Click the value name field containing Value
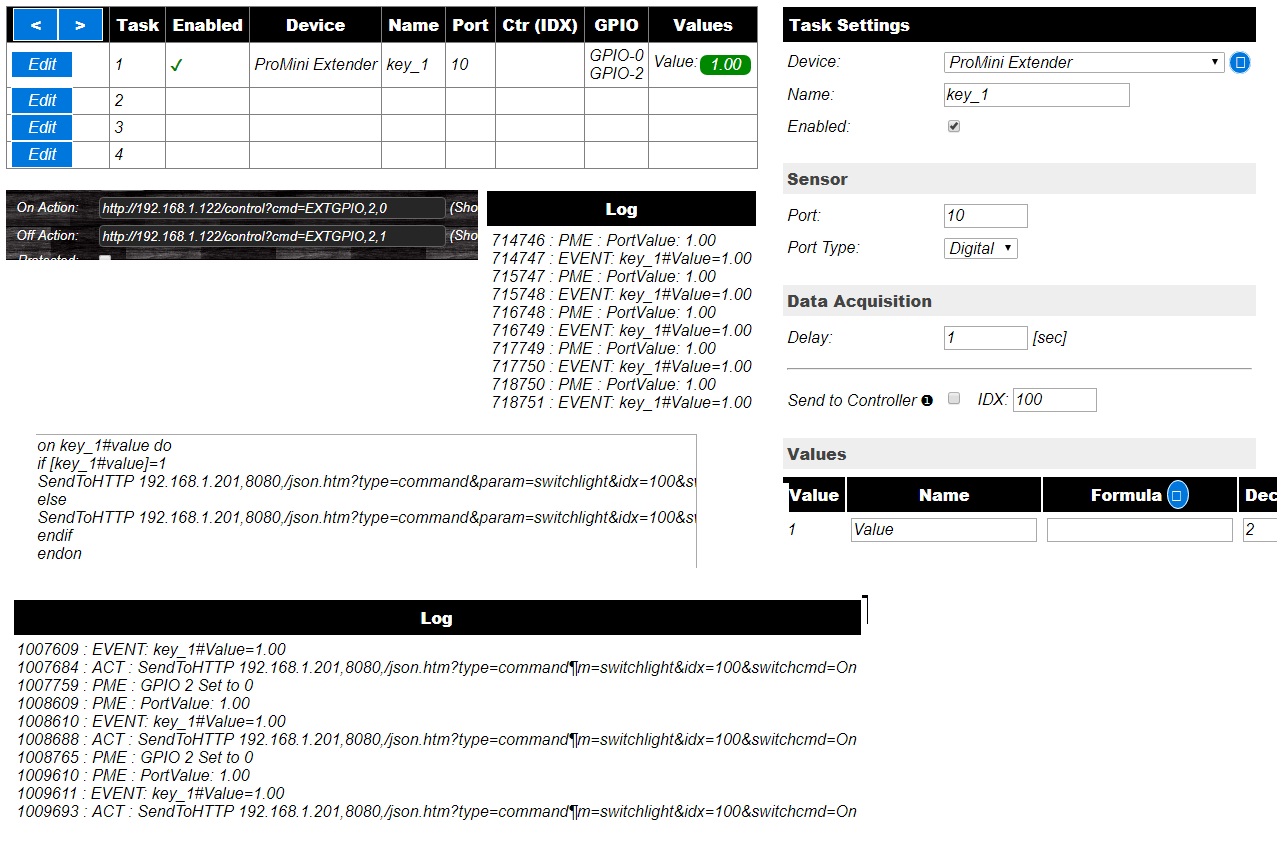The width and height of the screenshot is (1284, 844). tap(944, 530)
